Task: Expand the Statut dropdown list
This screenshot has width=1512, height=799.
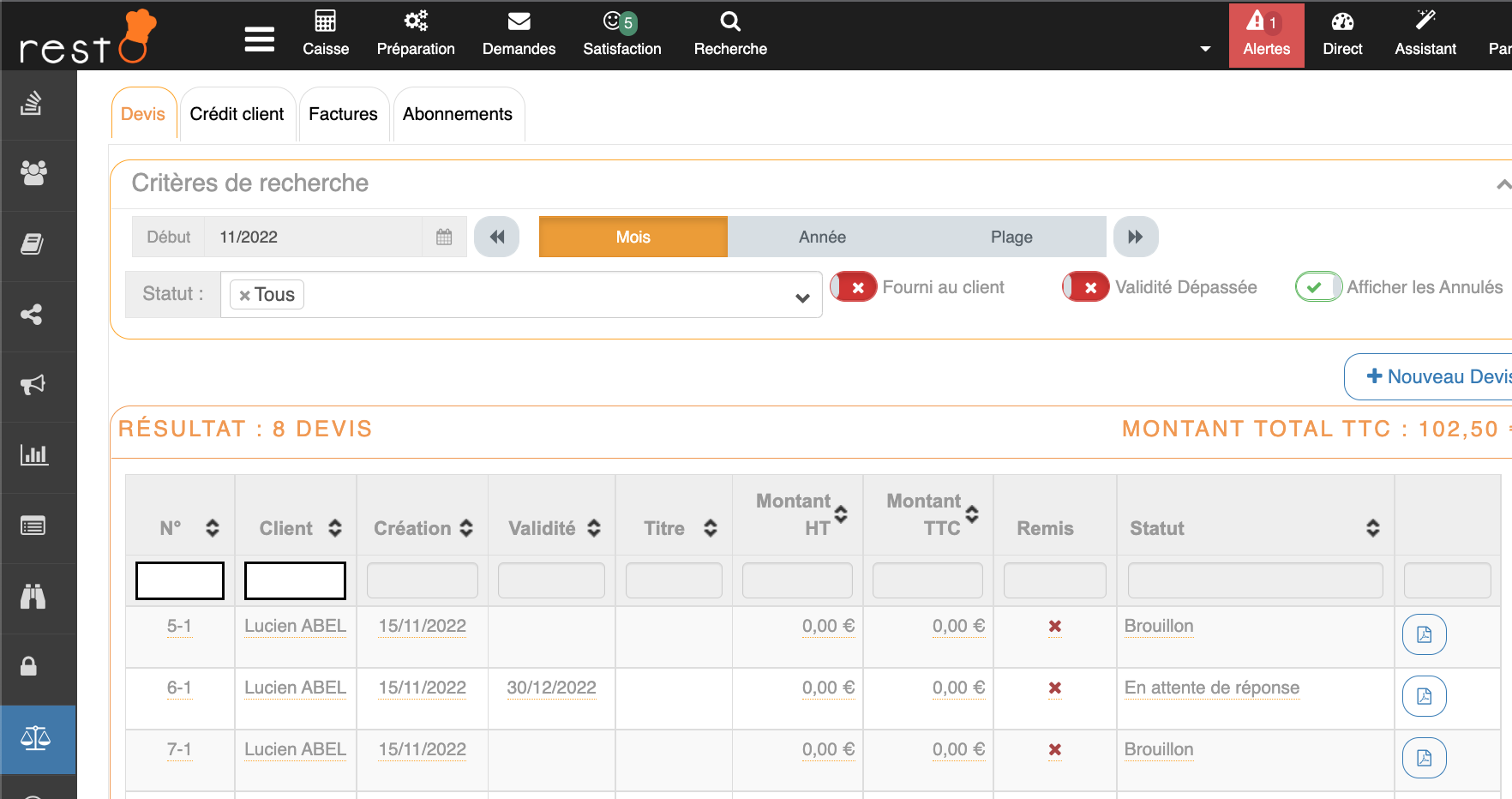Action: click(802, 297)
